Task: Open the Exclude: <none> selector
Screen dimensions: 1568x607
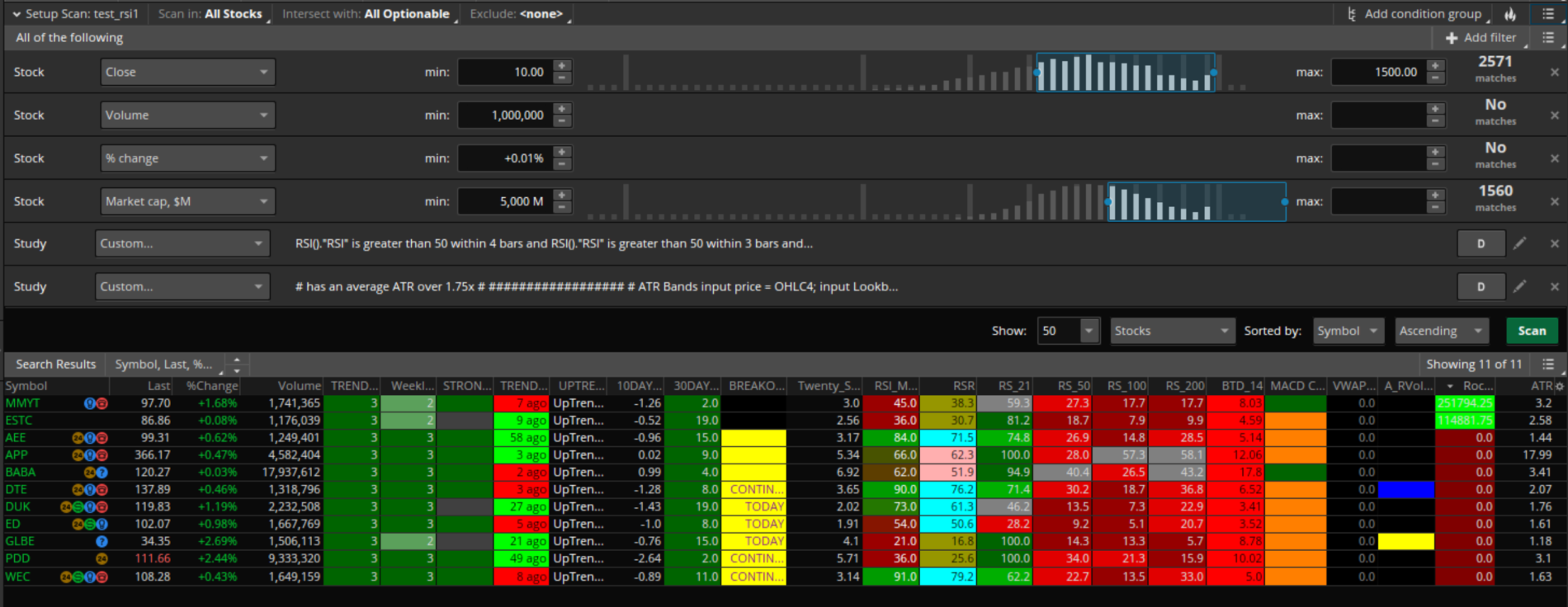Action: [519, 14]
